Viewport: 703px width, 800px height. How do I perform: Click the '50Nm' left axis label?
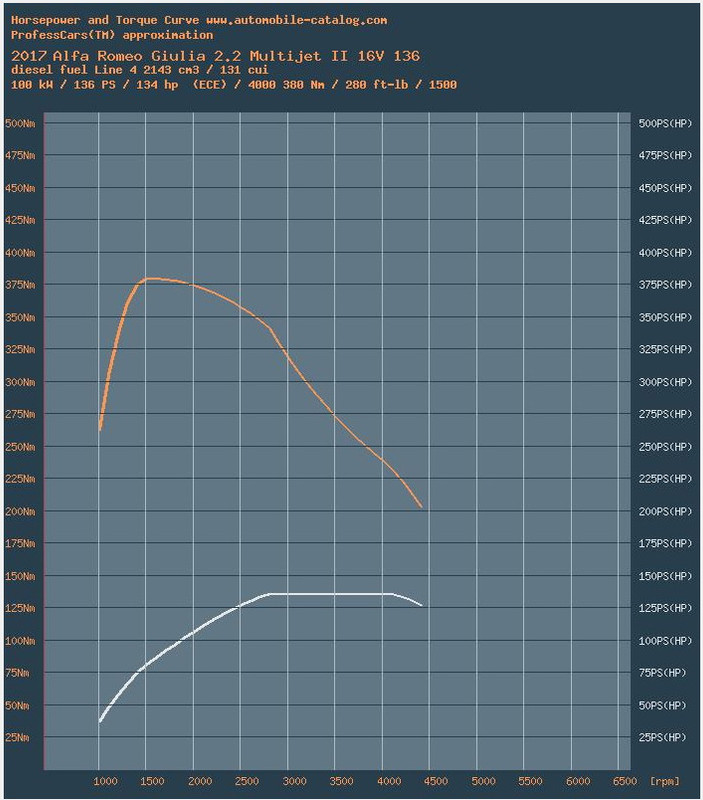[x=17, y=706]
